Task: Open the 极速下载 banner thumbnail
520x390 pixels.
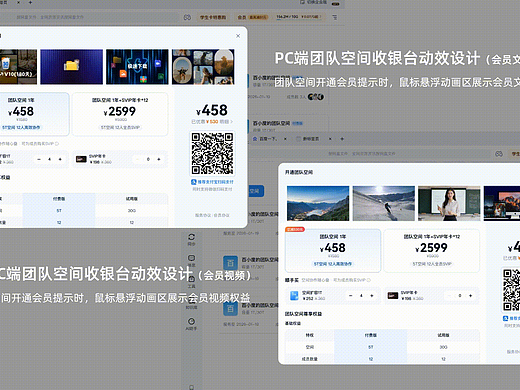Action: (x=137, y=67)
